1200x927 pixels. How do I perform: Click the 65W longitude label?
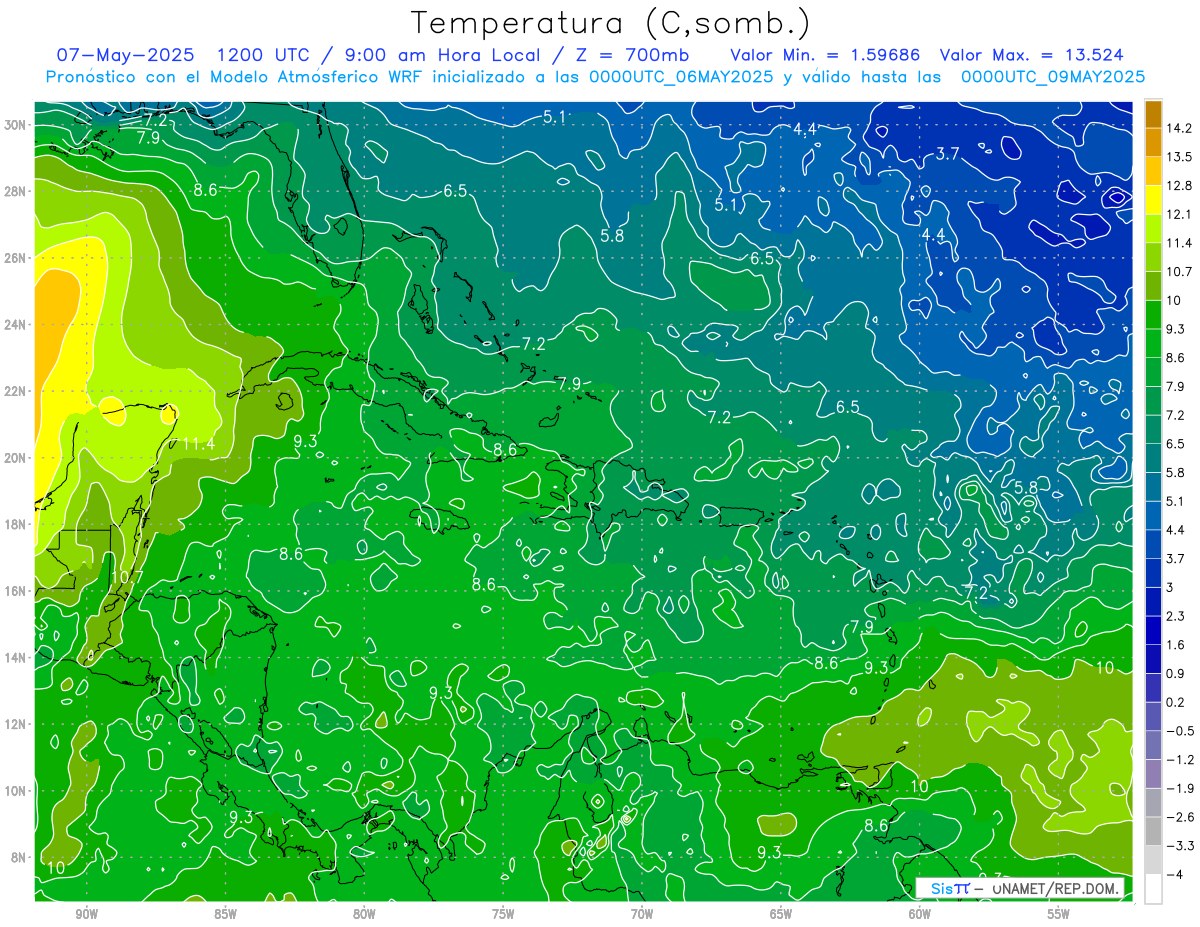[x=781, y=914]
